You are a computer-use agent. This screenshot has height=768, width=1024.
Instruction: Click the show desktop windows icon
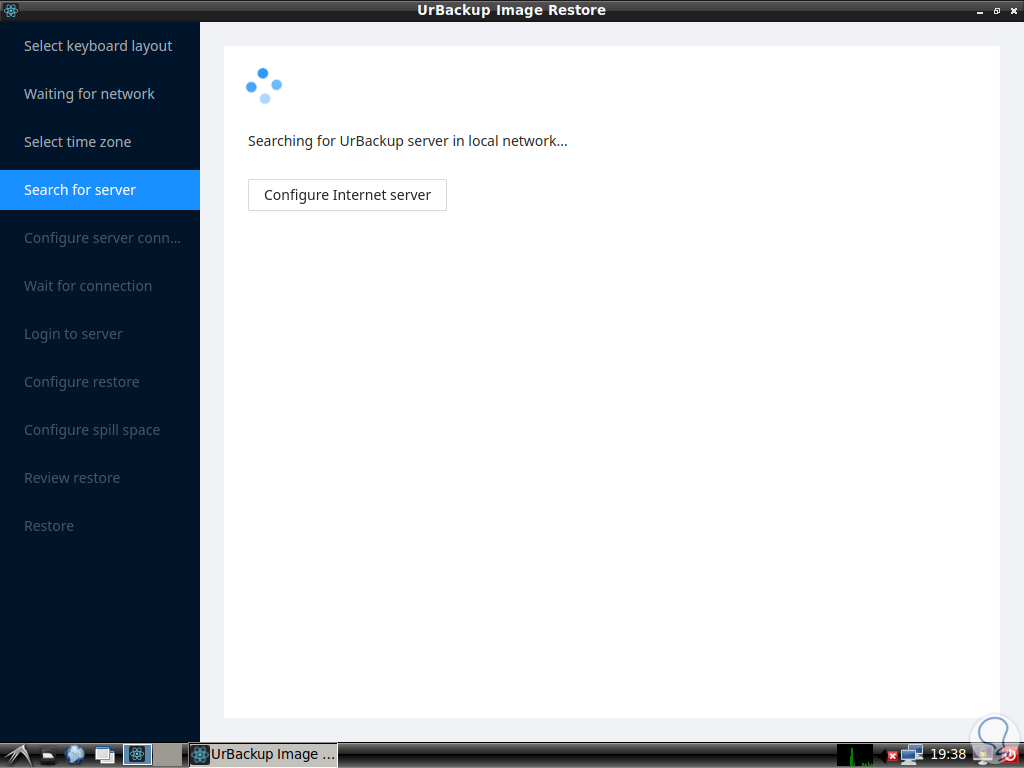(x=104, y=756)
